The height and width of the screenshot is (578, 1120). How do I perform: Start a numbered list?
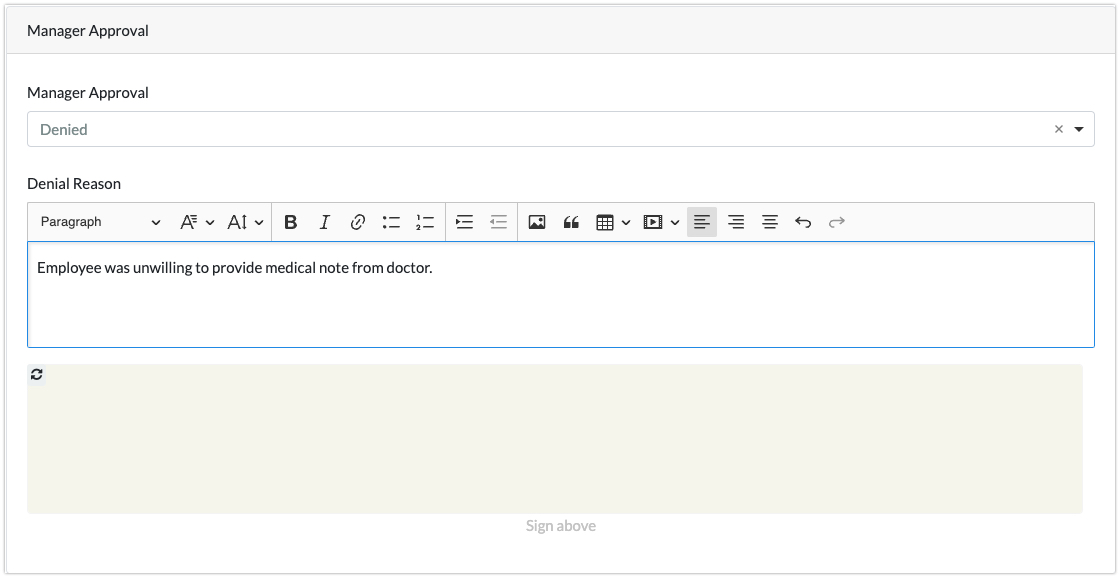click(x=425, y=222)
